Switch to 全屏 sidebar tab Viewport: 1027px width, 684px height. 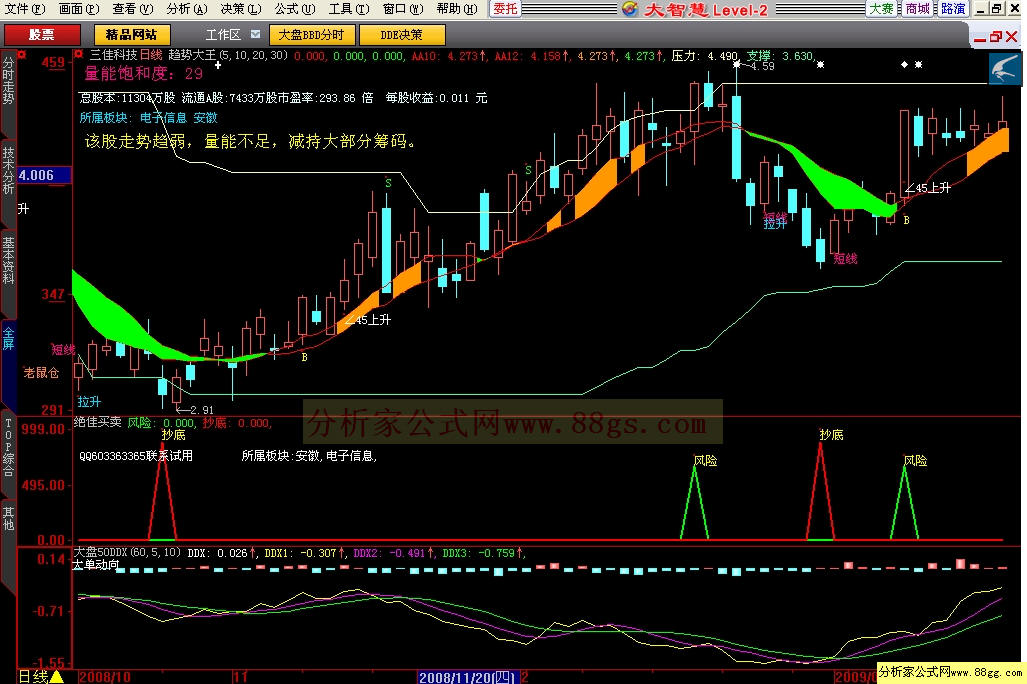tap(8, 339)
